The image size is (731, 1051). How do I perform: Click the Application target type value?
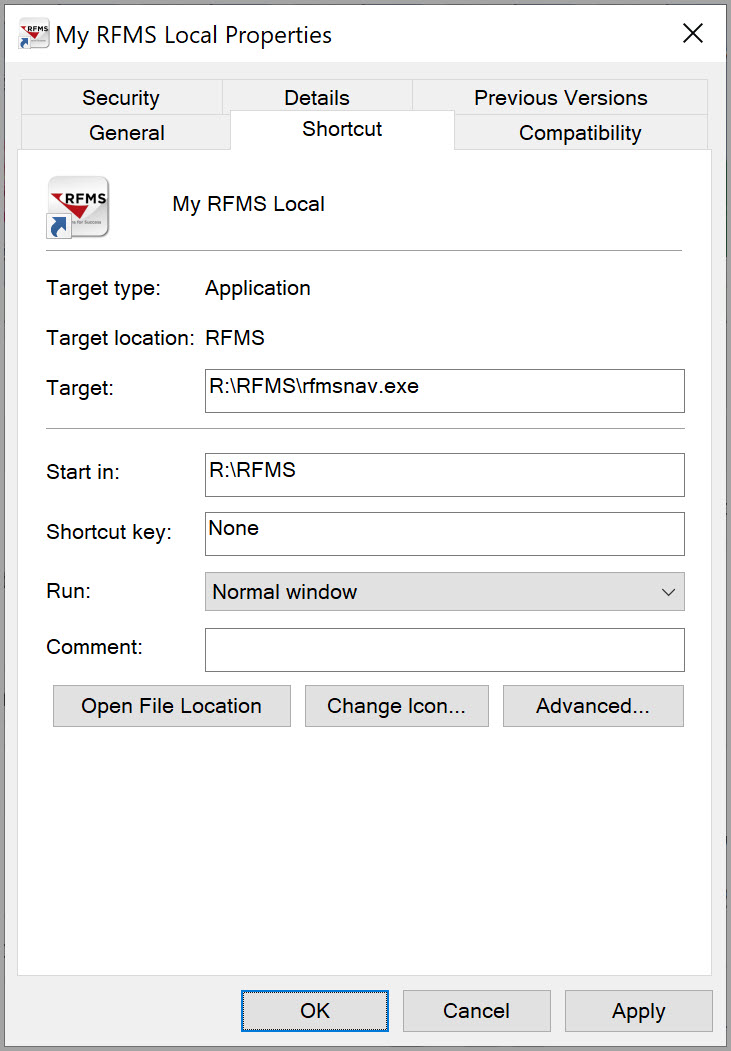[258, 288]
